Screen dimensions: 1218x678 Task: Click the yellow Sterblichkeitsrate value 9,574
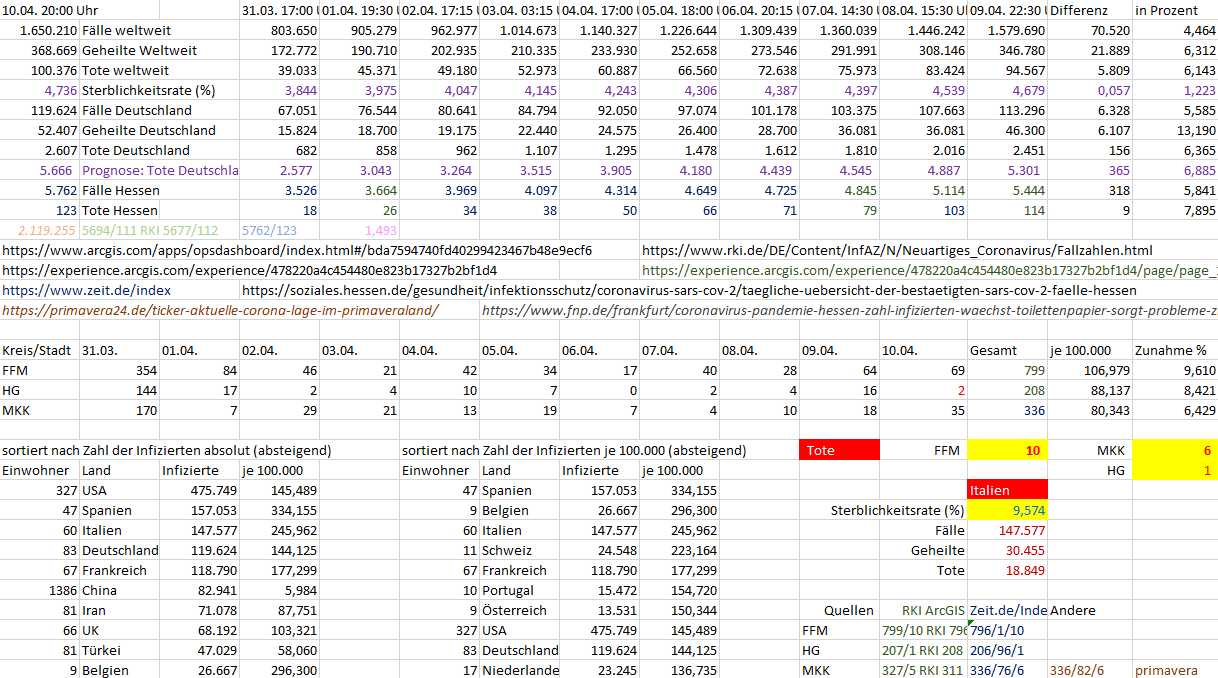point(1008,511)
